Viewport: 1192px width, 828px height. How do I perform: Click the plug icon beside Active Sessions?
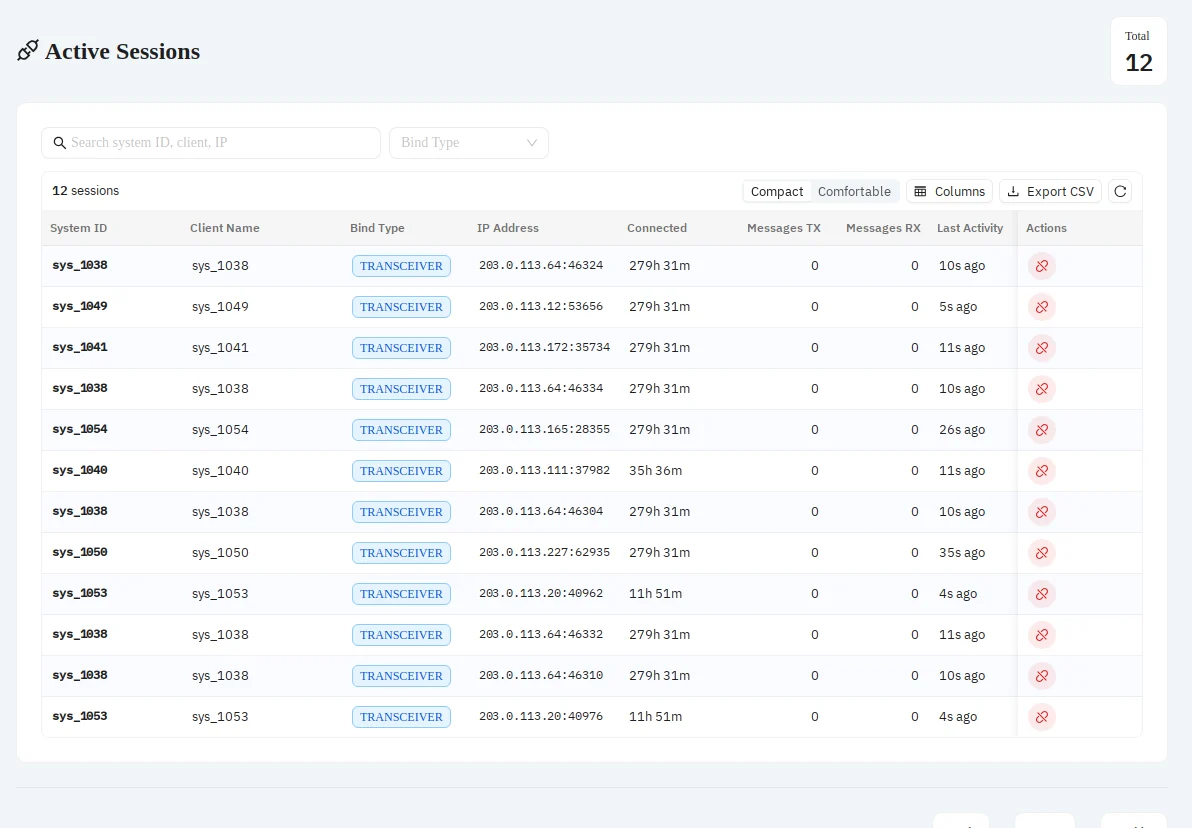click(28, 51)
